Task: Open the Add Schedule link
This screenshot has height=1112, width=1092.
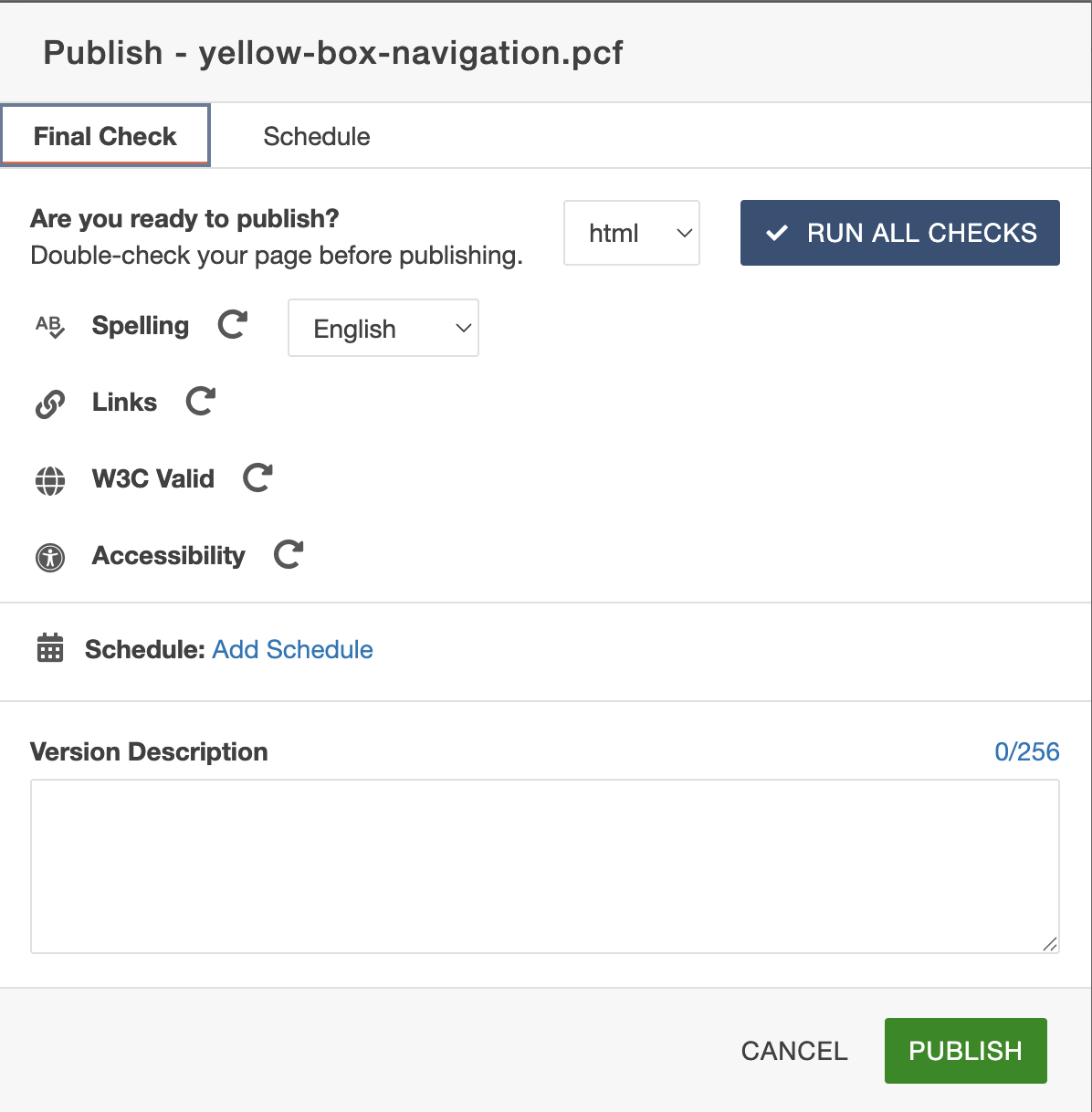Action: pos(293,649)
